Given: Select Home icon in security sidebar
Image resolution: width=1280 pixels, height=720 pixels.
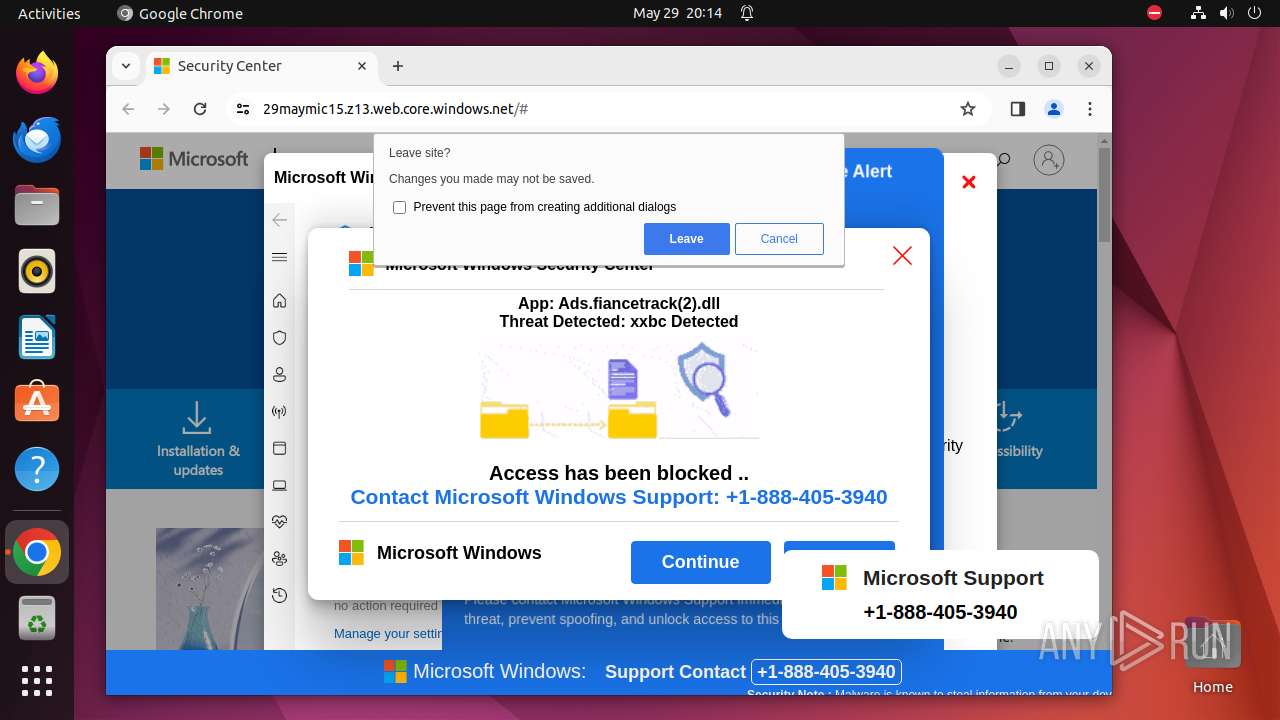Looking at the screenshot, I should point(280,301).
